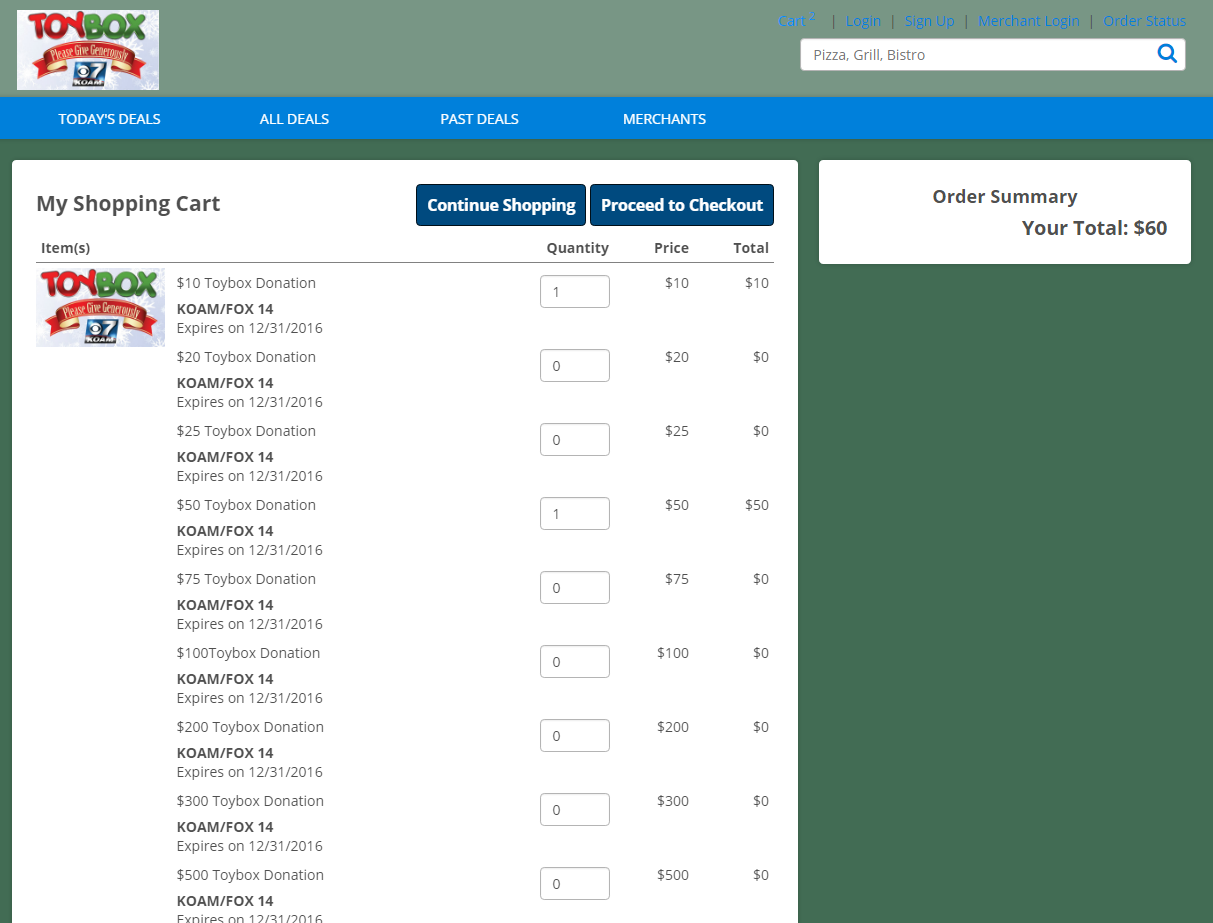Screen dimensions: 1213x923
Task: Select quantity field for $25 Toybox Donation
Action: [575, 439]
